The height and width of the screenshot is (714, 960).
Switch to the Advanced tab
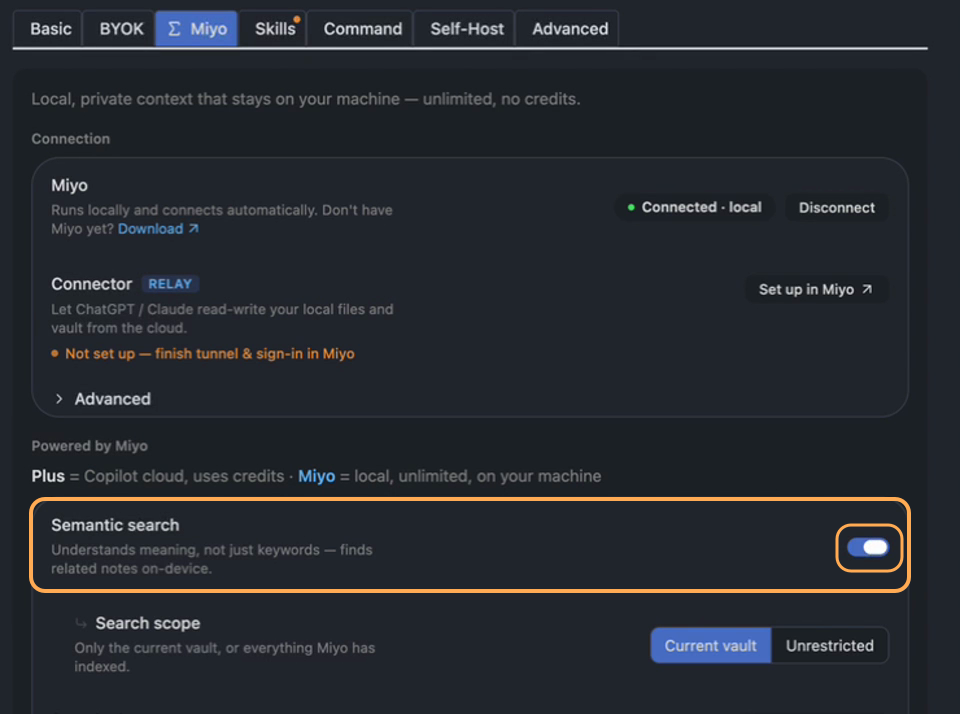coord(567,28)
